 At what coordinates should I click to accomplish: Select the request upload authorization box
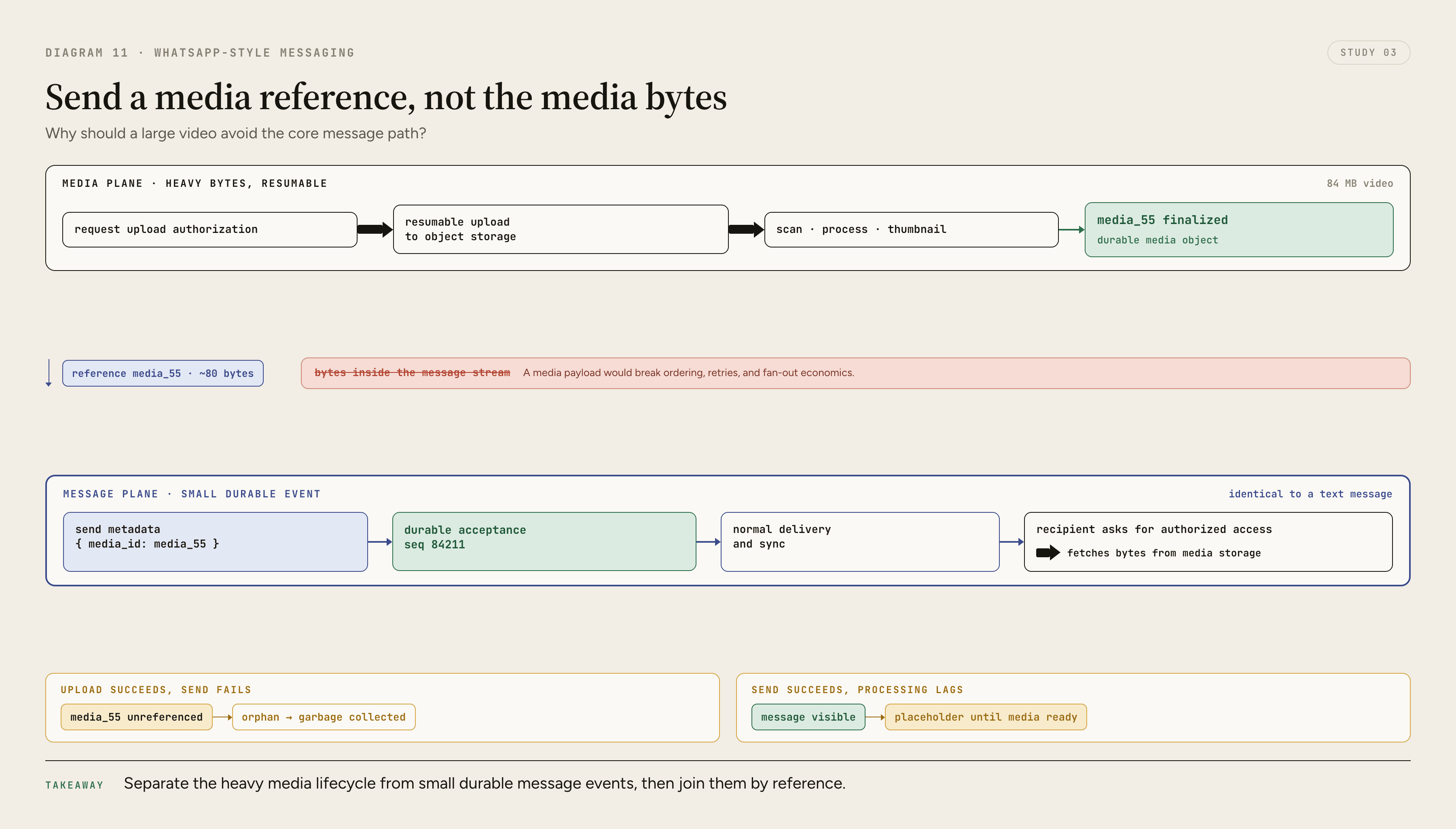point(210,229)
